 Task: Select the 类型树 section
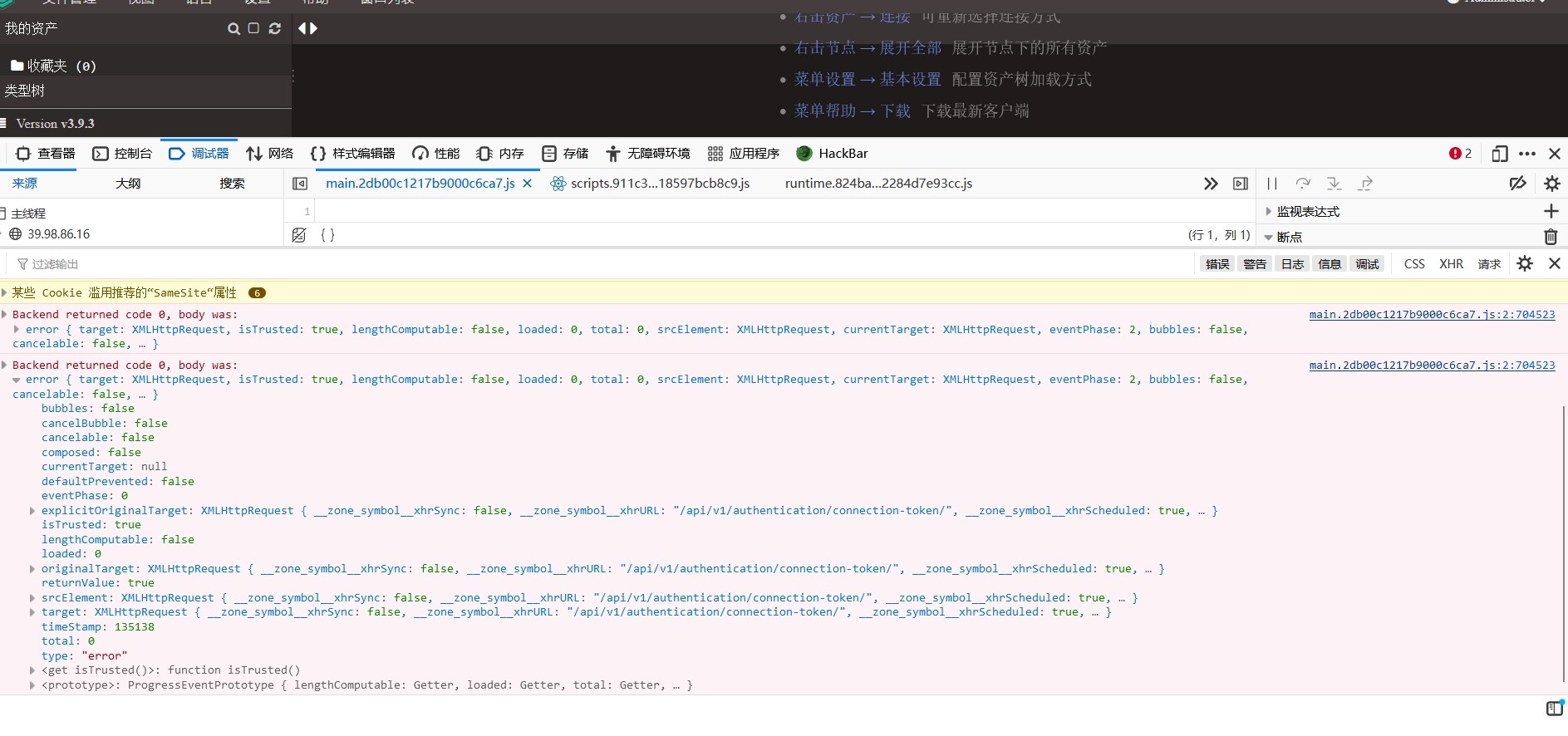25,91
